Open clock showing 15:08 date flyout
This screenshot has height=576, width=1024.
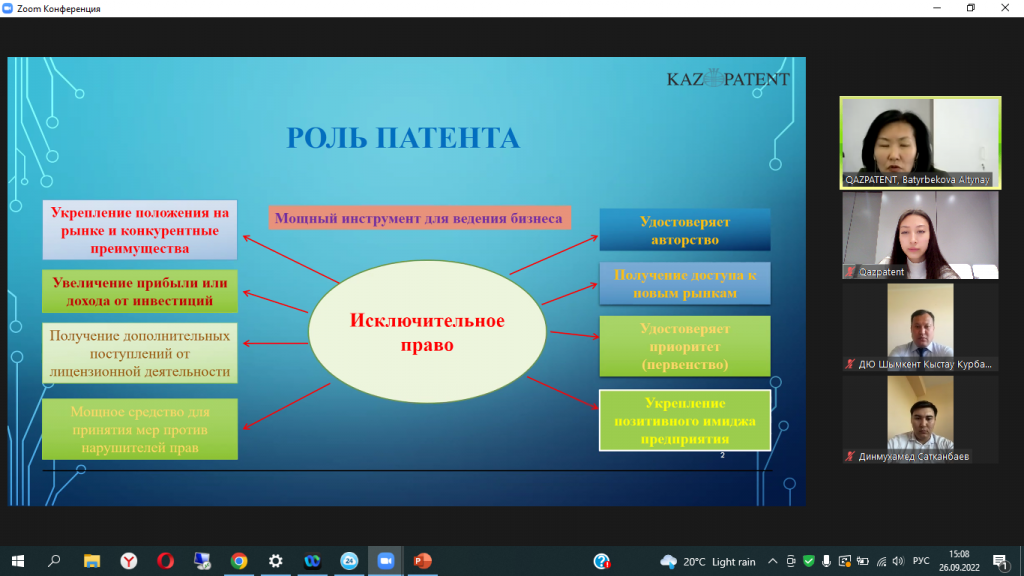click(x=960, y=561)
